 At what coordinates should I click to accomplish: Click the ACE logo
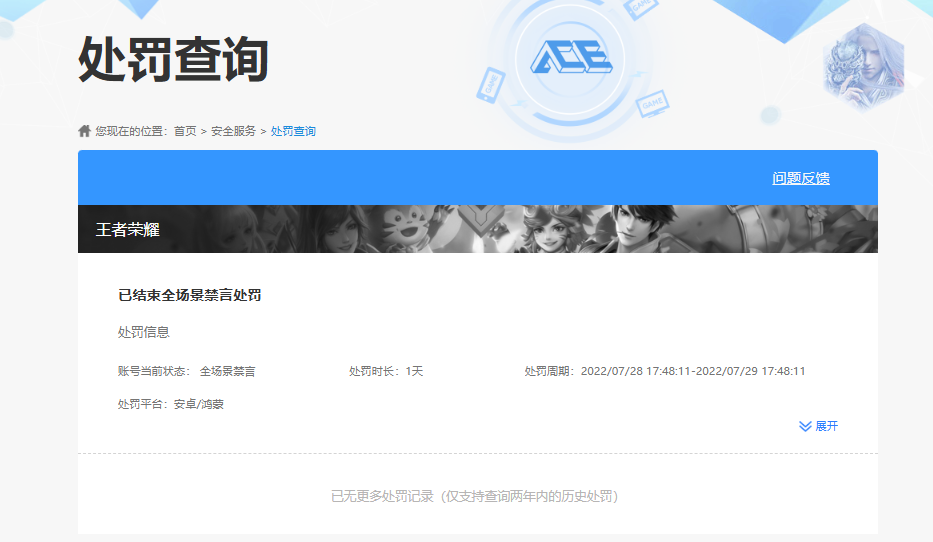pyautogui.click(x=571, y=57)
